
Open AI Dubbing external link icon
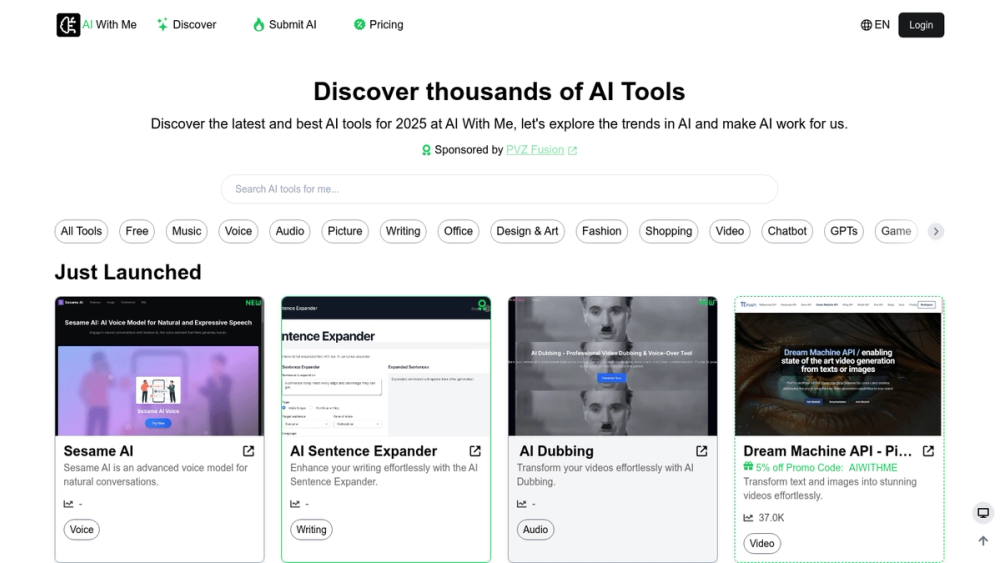702,451
